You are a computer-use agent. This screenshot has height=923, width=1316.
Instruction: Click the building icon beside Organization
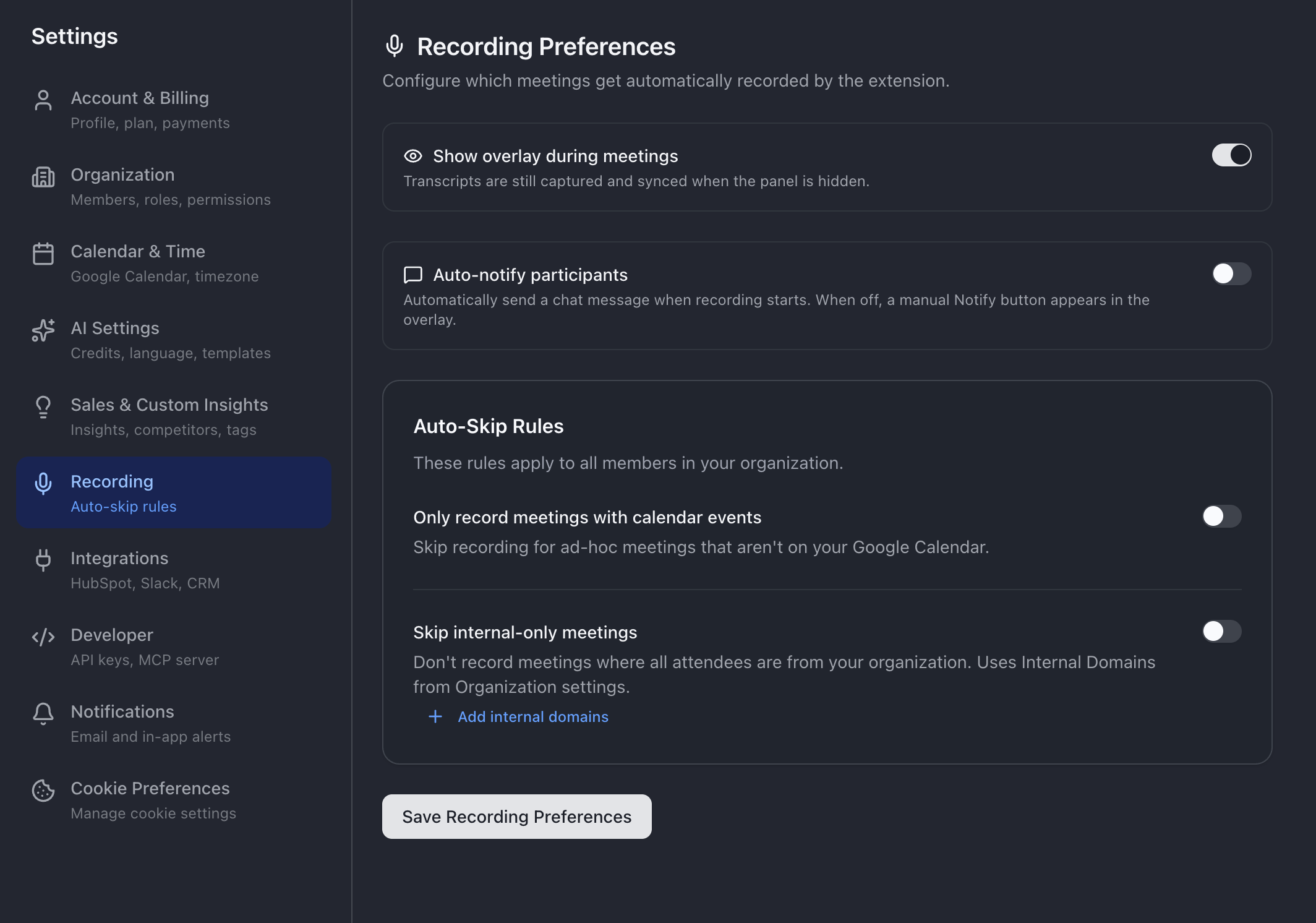(x=43, y=177)
